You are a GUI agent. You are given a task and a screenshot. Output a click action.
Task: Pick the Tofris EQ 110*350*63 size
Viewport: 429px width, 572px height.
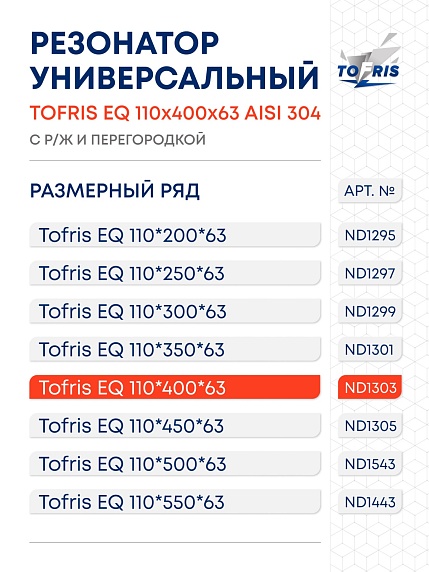point(175,349)
